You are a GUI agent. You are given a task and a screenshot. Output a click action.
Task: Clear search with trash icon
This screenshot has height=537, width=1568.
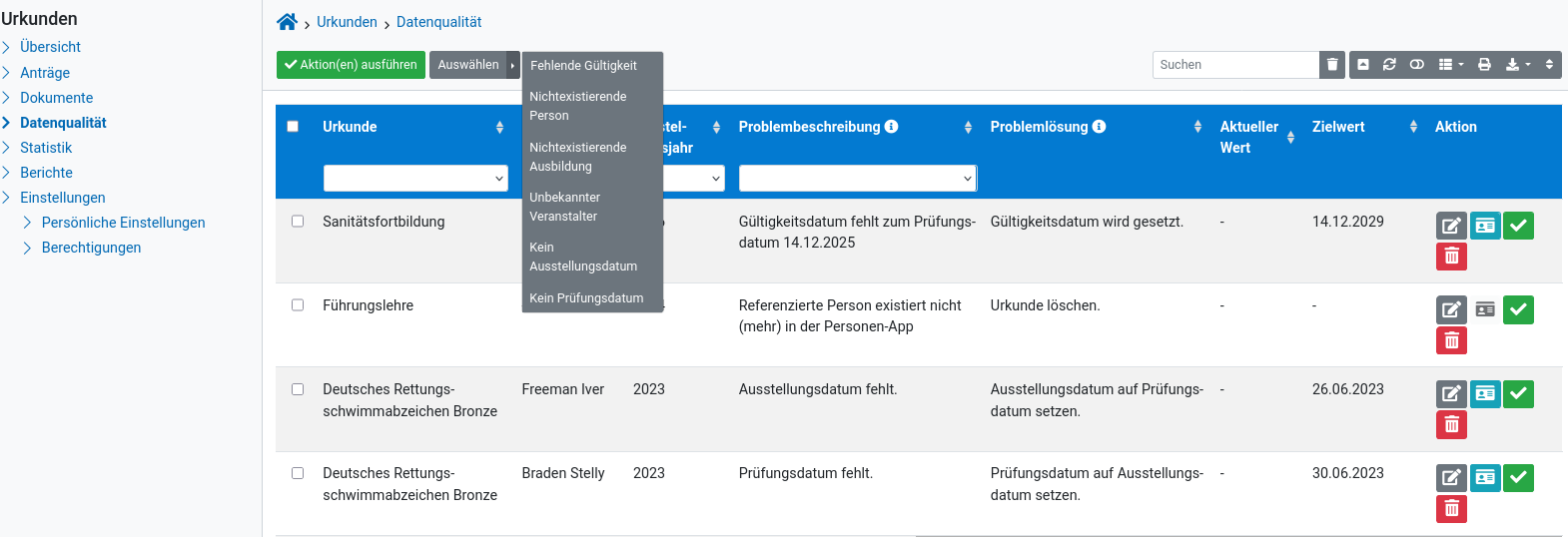pos(1332,65)
